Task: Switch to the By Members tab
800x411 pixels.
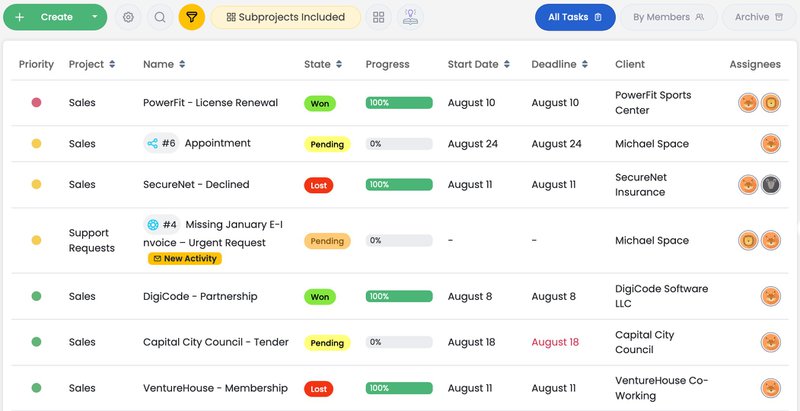Action: tap(668, 17)
